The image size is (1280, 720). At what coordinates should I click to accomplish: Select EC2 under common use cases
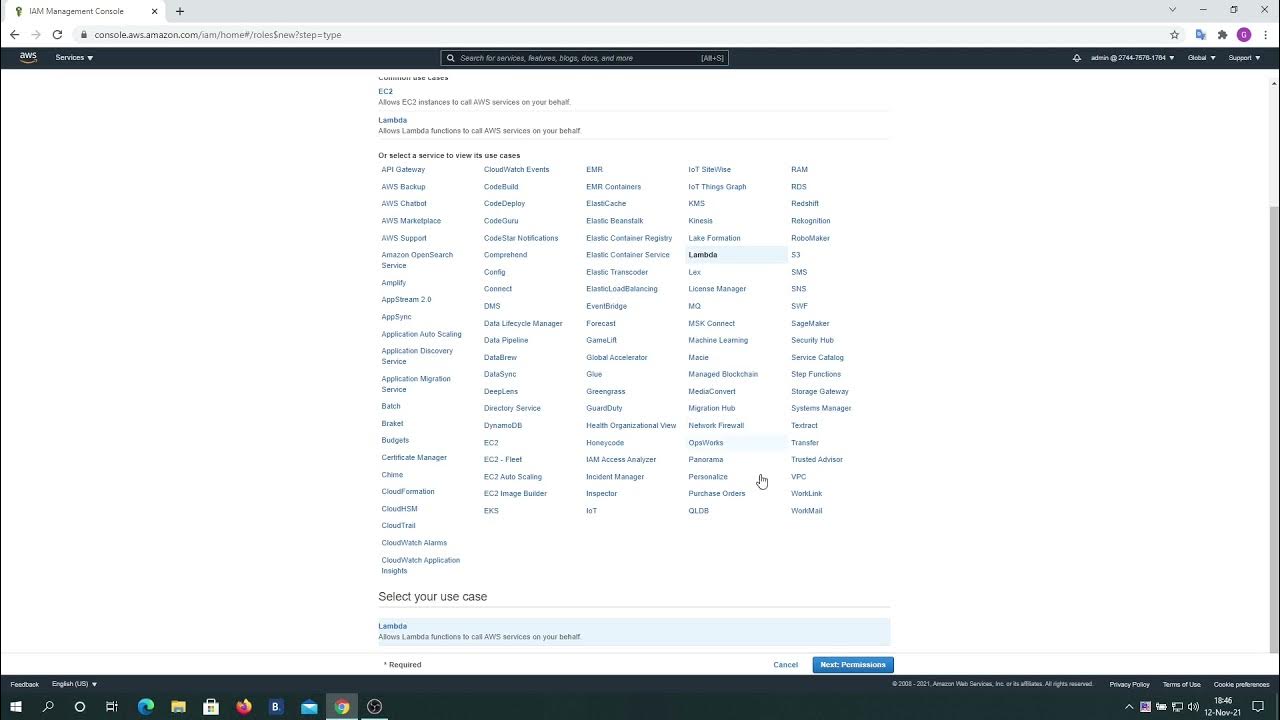(385, 91)
